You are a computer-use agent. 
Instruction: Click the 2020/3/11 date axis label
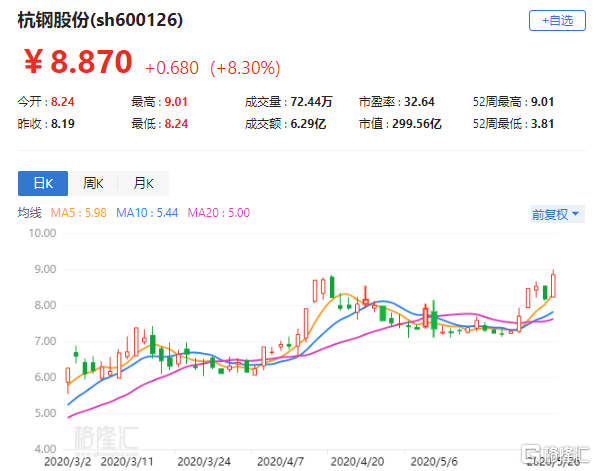coord(127,462)
